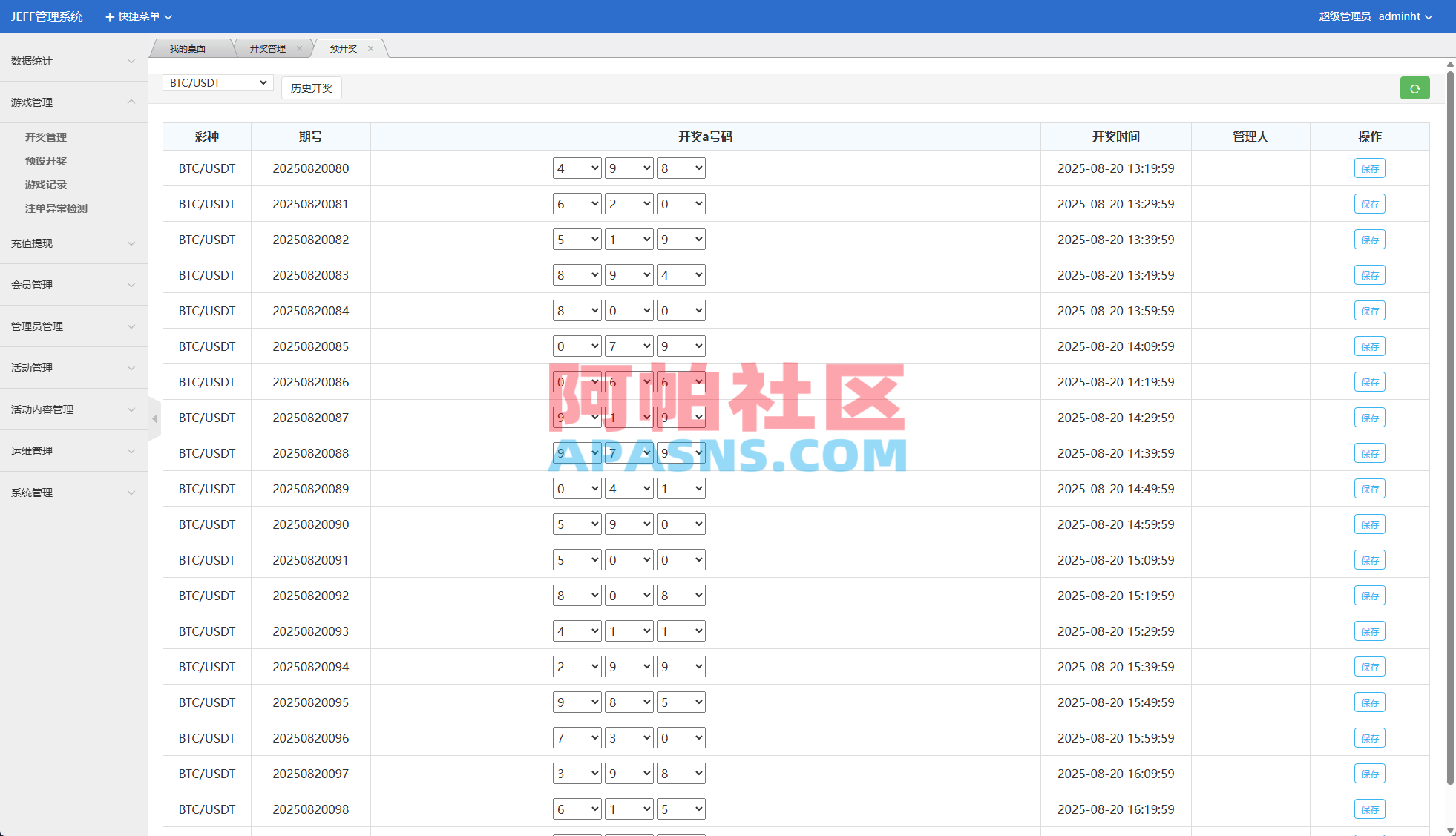
Task: Select 预设开奖 in the sidebar menu
Action: coord(45,160)
